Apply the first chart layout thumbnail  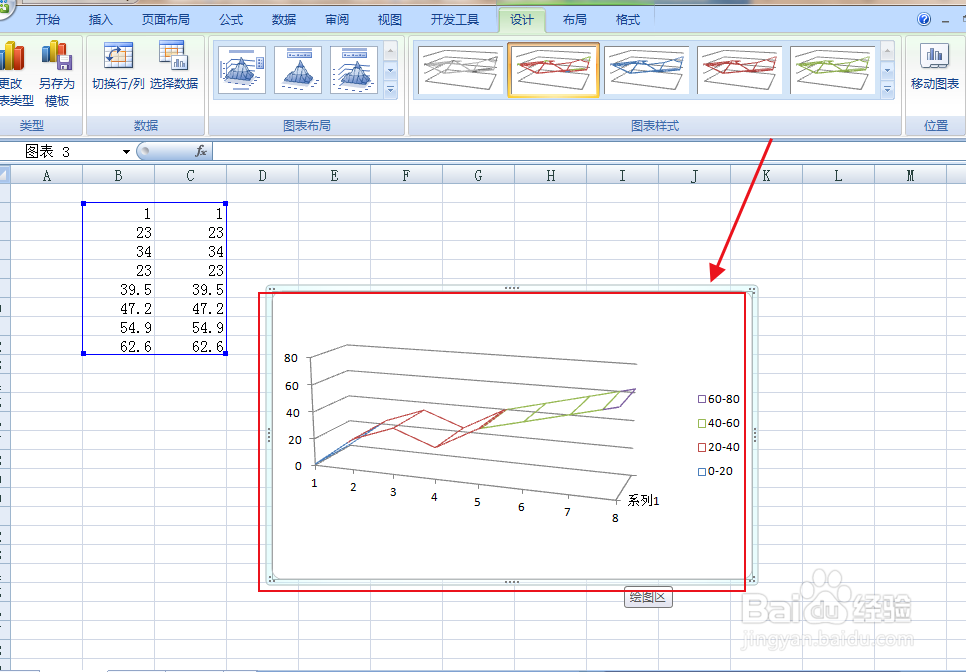click(x=242, y=70)
